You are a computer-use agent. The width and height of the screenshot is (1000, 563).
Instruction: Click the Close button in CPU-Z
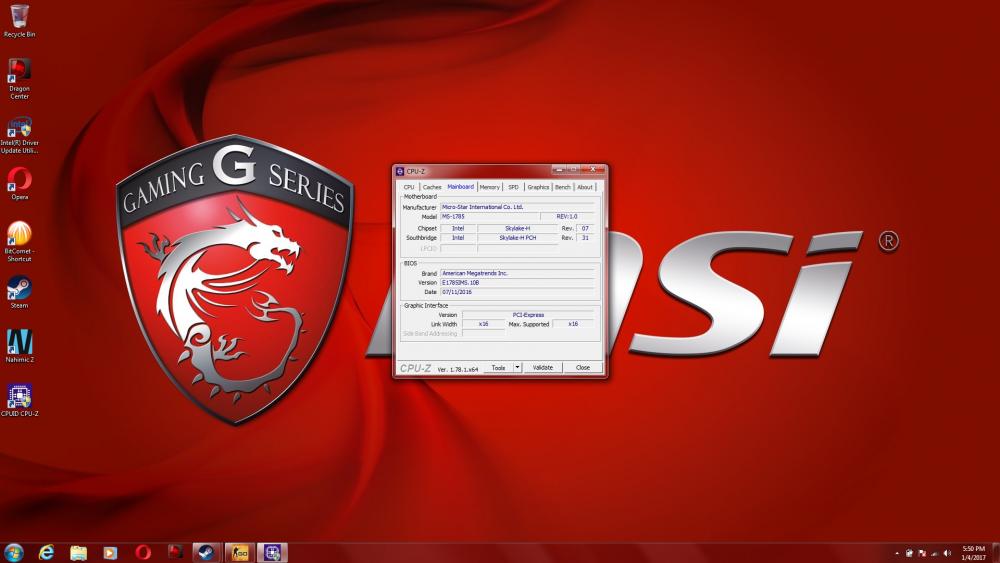(582, 368)
